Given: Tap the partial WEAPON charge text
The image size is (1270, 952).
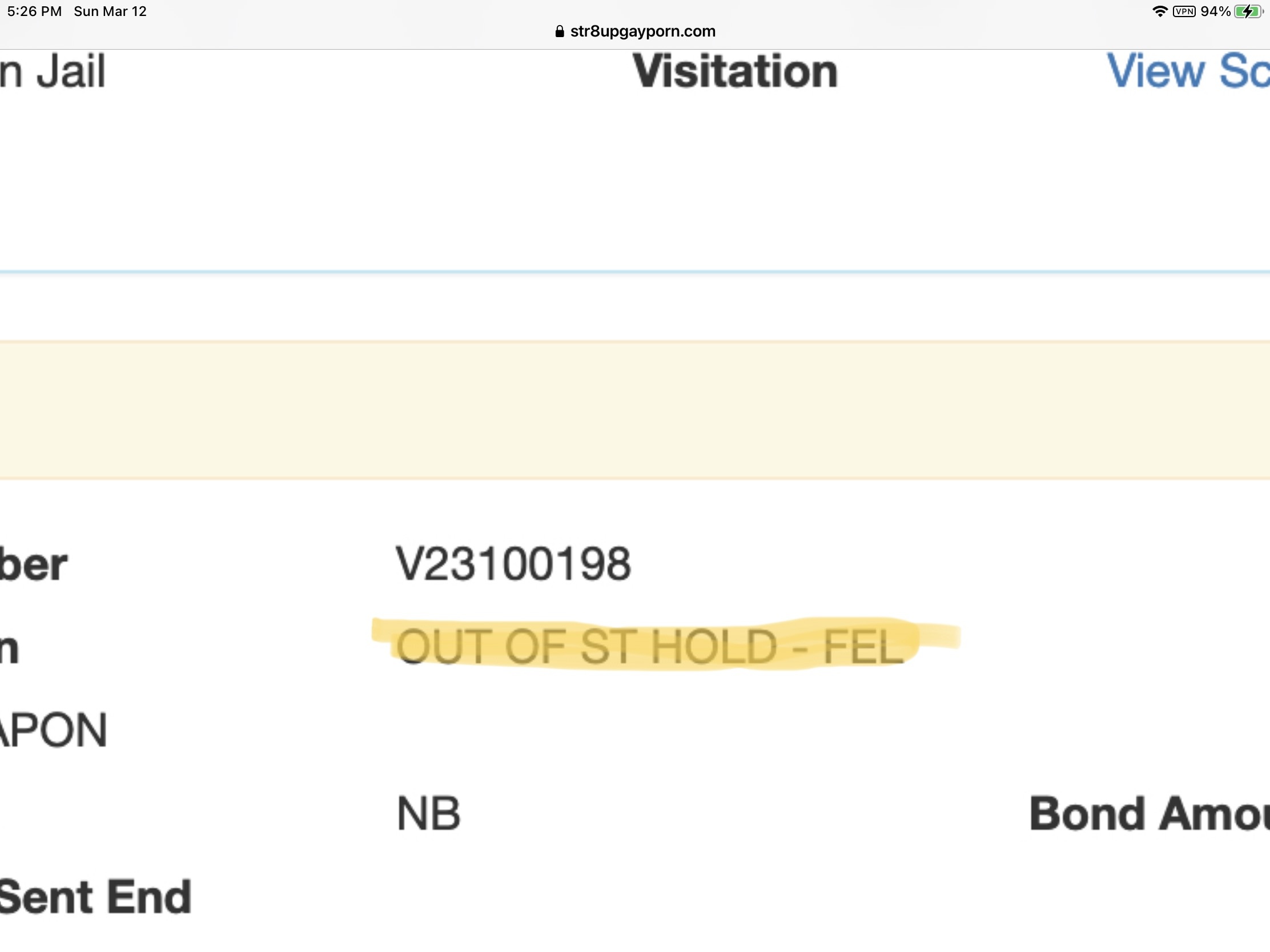Looking at the screenshot, I should click(54, 730).
